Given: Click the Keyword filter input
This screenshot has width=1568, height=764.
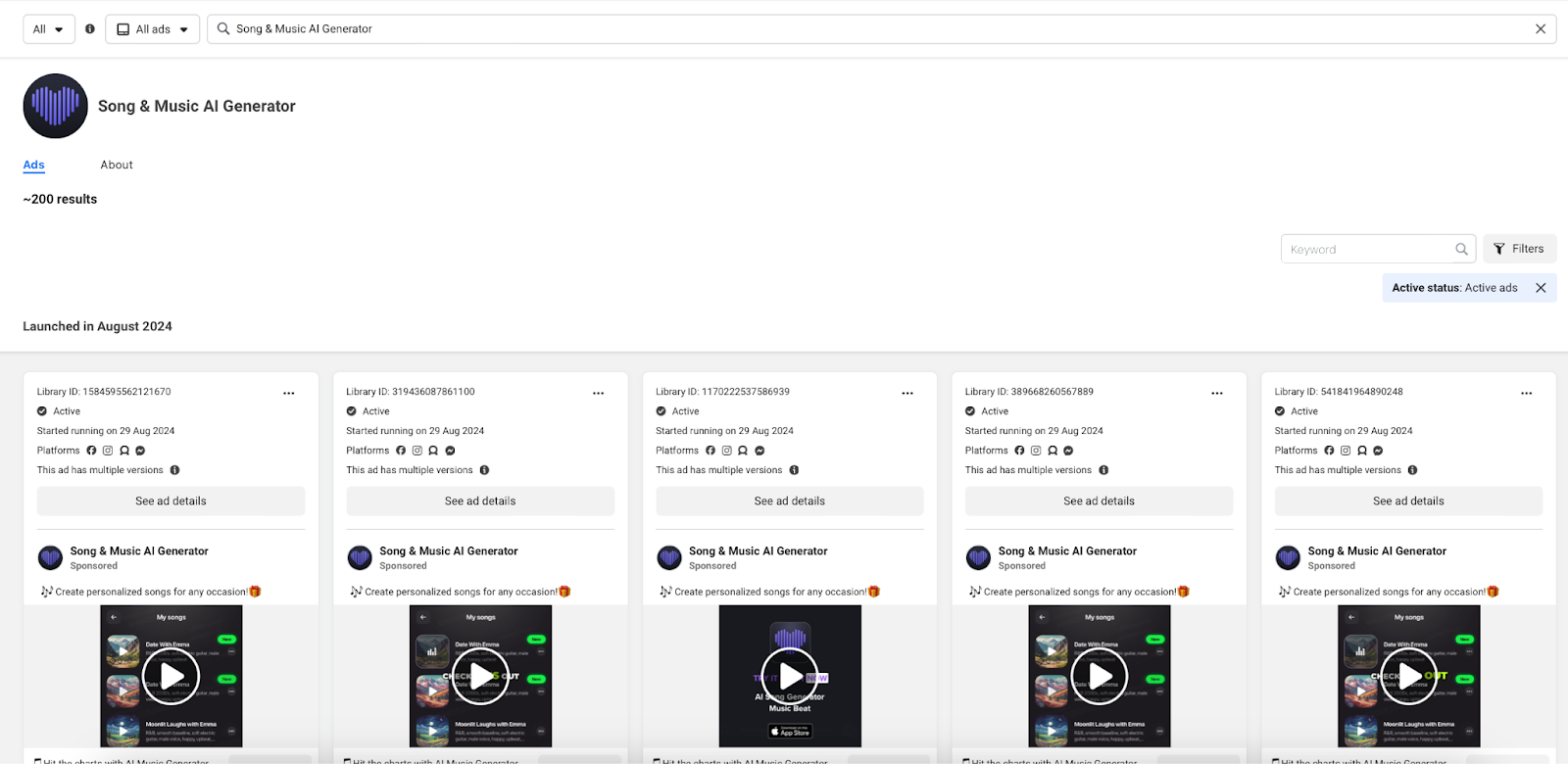Looking at the screenshot, I should (x=1377, y=249).
